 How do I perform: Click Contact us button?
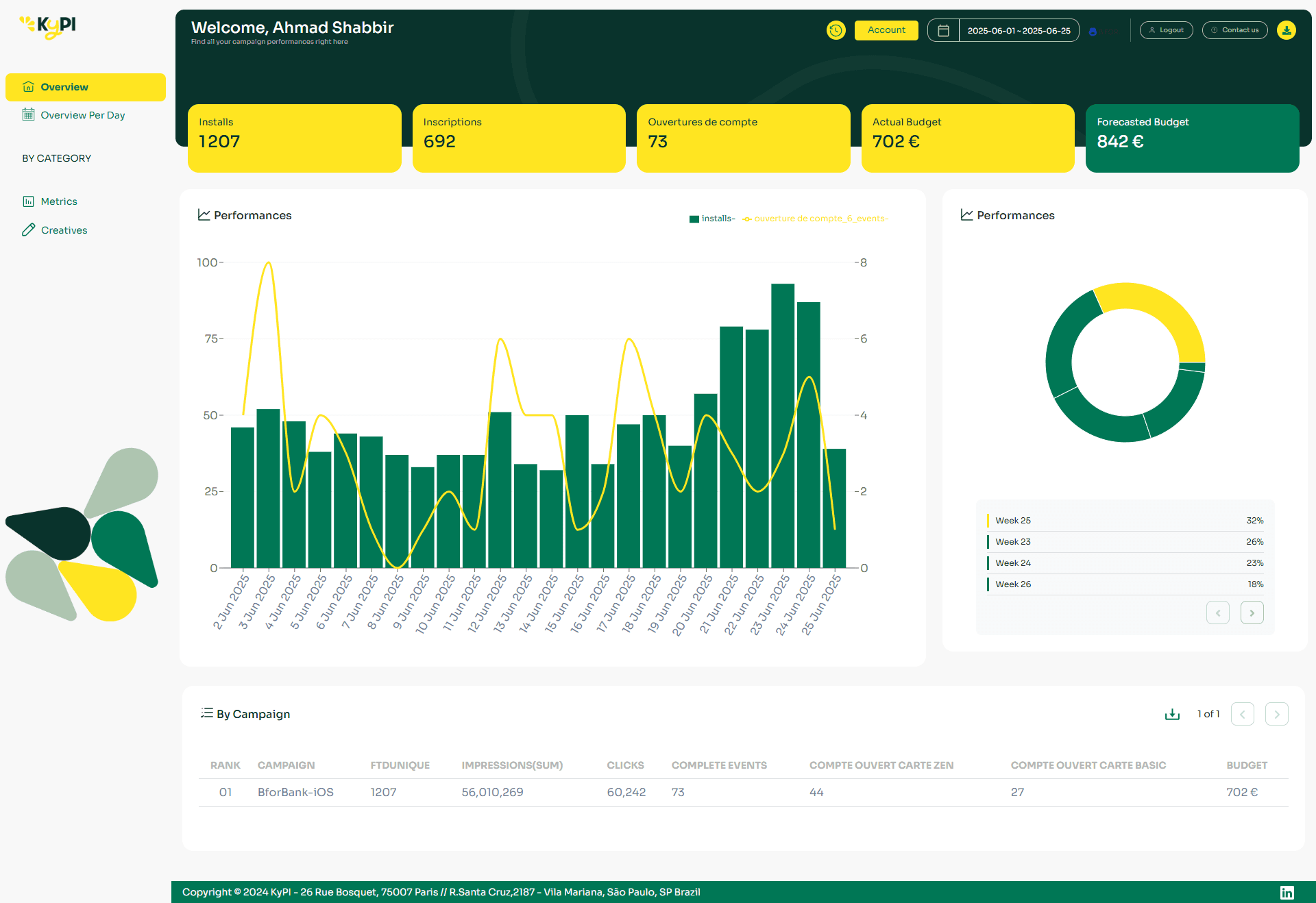1234,30
